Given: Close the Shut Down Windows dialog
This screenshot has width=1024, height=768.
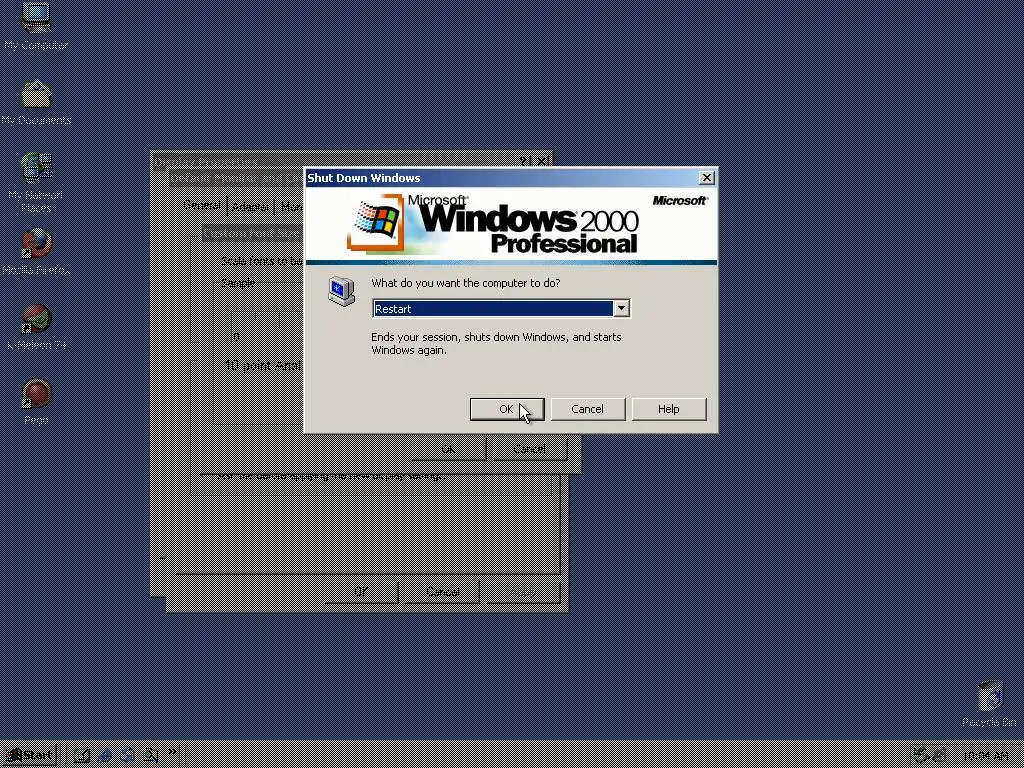Looking at the screenshot, I should 706,178.
